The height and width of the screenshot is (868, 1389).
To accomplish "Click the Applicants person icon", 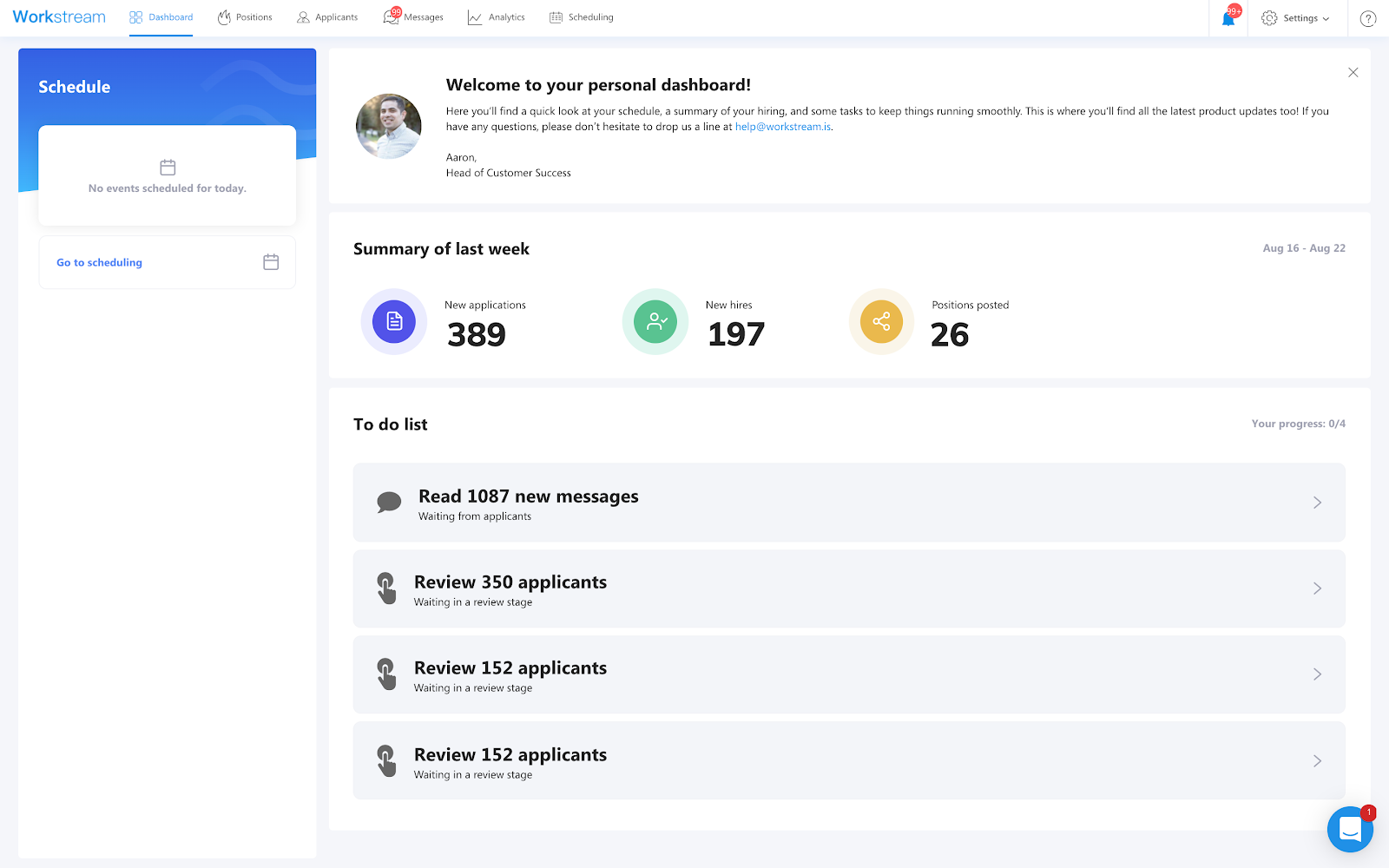I will 303,17.
